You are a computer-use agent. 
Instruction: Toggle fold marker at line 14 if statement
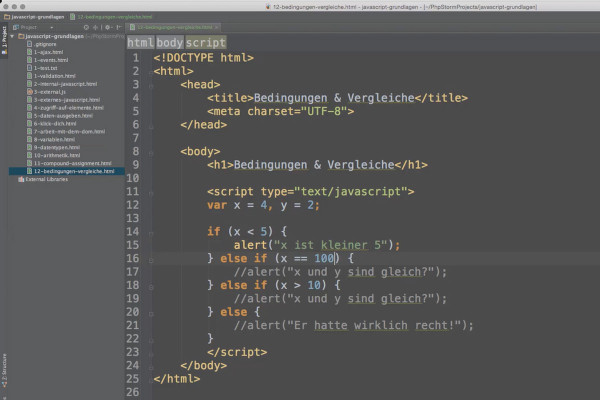click(151, 233)
